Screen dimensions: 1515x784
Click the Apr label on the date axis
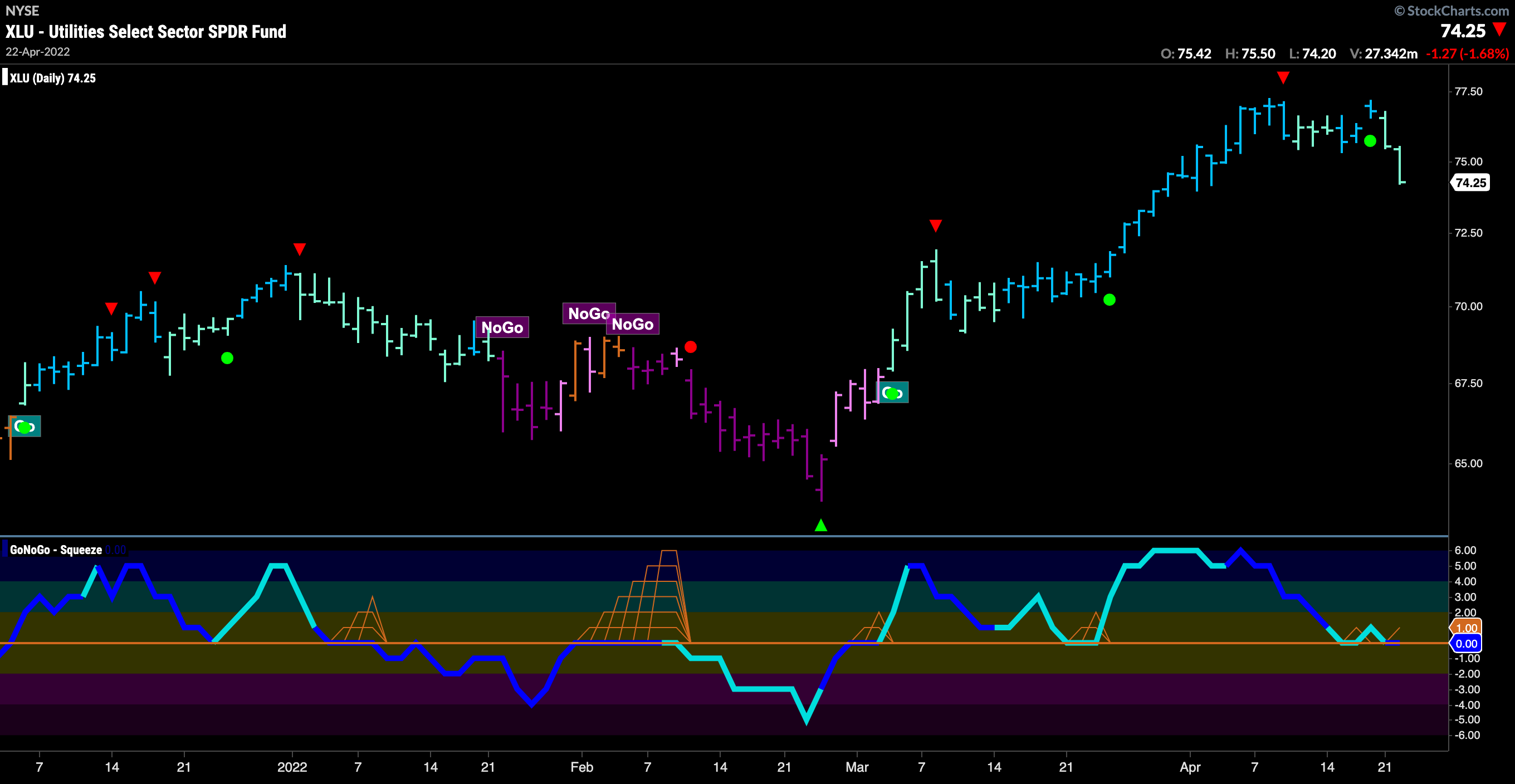[x=1190, y=767]
